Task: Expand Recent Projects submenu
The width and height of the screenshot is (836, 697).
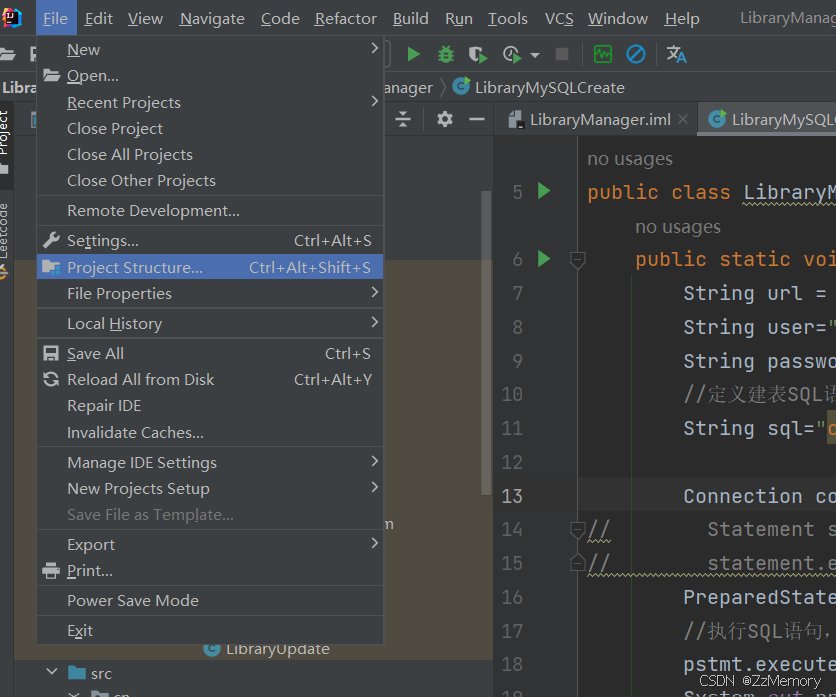Action: (210, 102)
